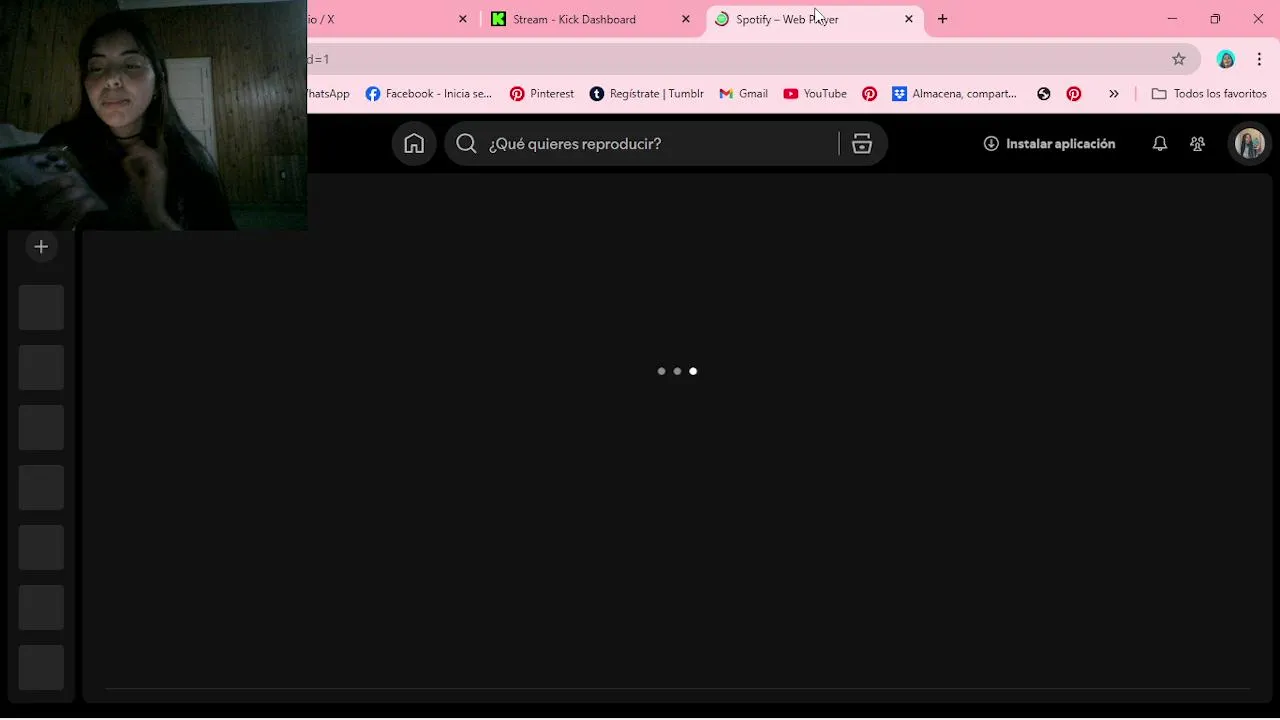The width and height of the screenshot is (1280, 720).
Task: Open Almacena, compart... Dropbox bookmark
Action: 955,94
